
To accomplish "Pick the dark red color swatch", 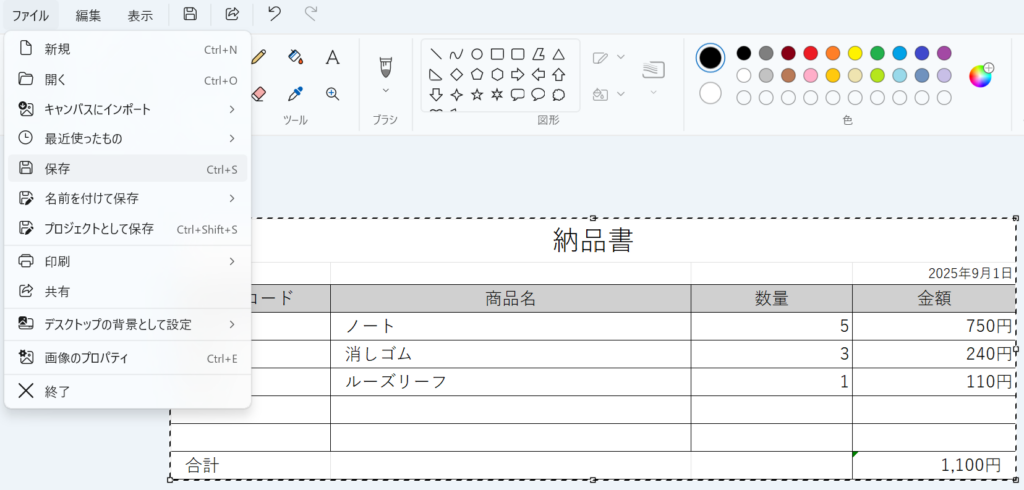I will click(x=788, y=53).
